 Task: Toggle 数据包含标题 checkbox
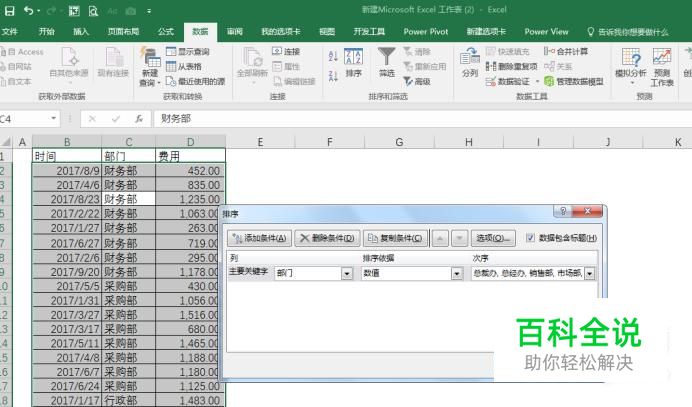click(530, 238)
